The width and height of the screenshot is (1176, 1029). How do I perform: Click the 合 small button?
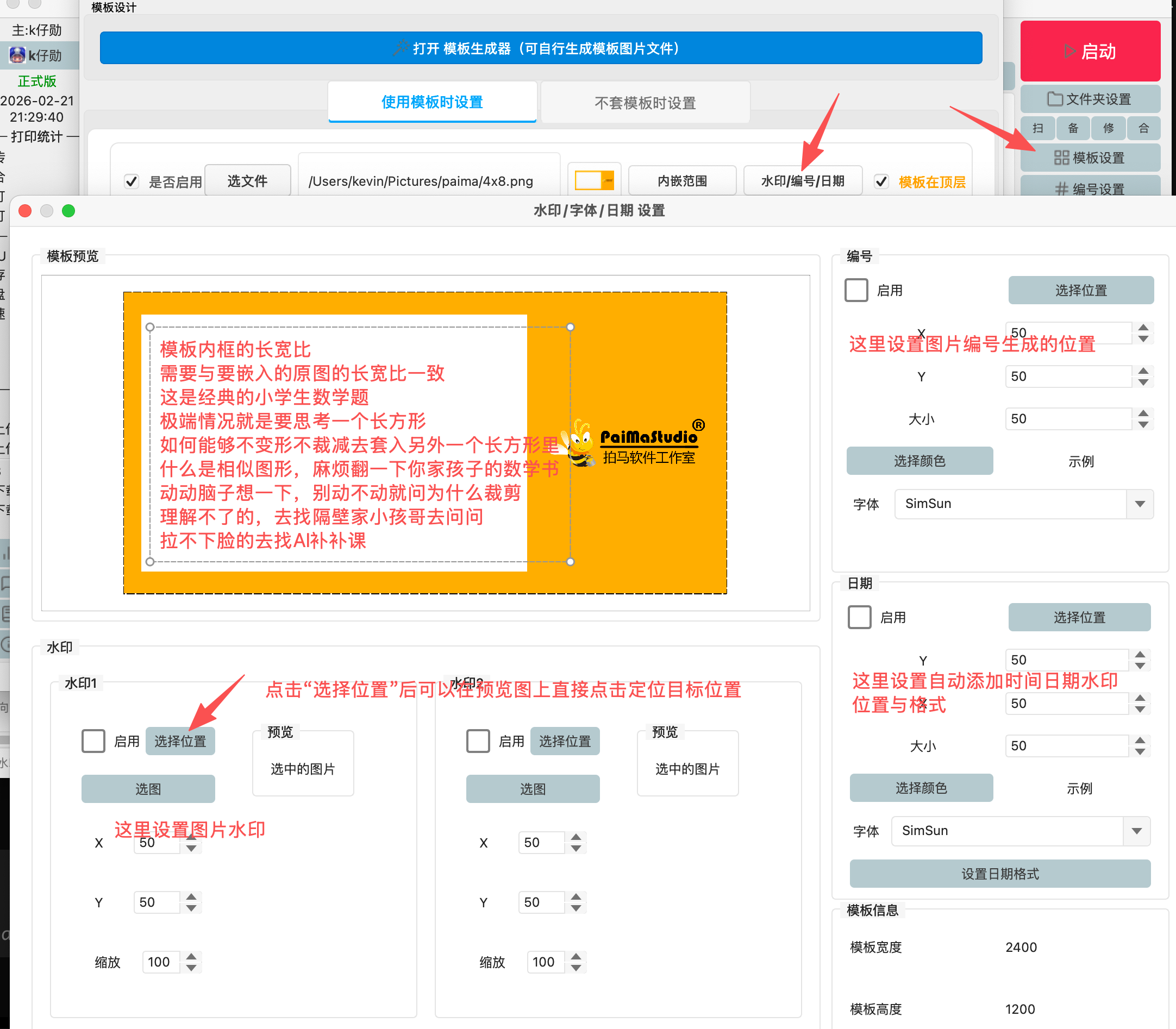(x=1143, y=128)
